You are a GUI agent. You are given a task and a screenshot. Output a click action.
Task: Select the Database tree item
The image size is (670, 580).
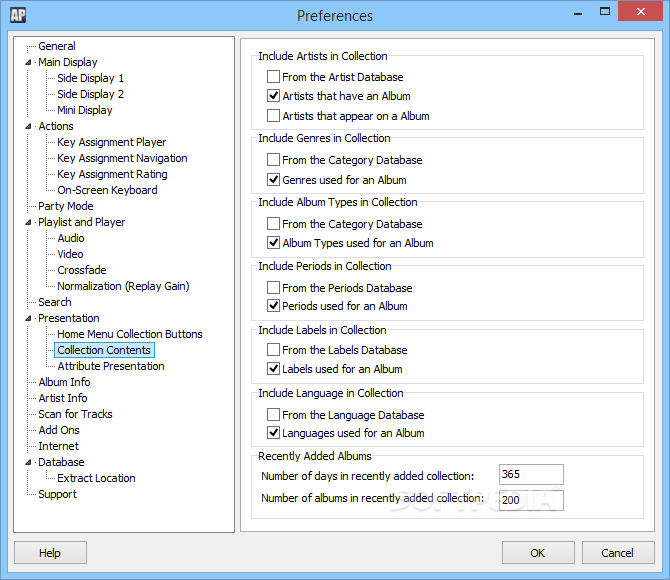tap(61, 462)
